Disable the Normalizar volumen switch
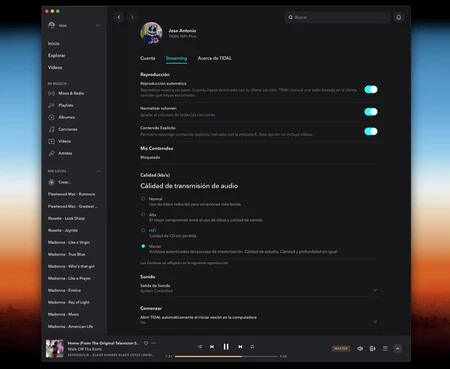This screenshot has width=450, height=369. tap(371, 112)
